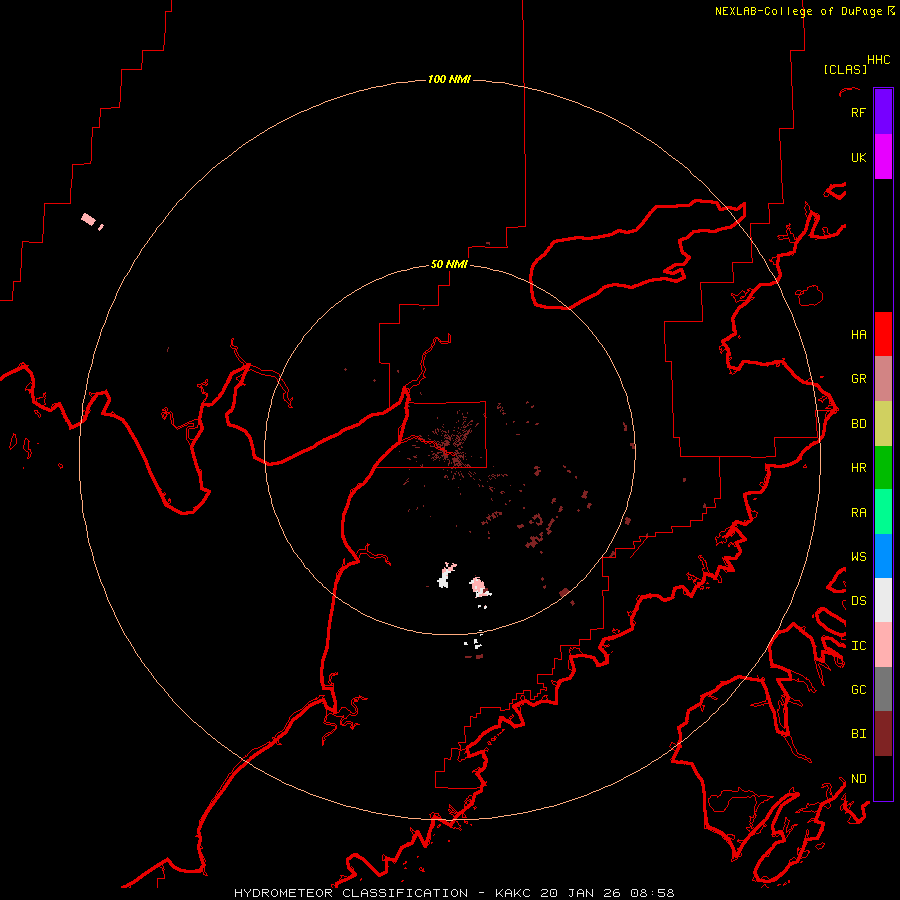Click the ND legend label
Image resolution: width=900 pixels, height=900 pixels.
[x=858, y=778]
